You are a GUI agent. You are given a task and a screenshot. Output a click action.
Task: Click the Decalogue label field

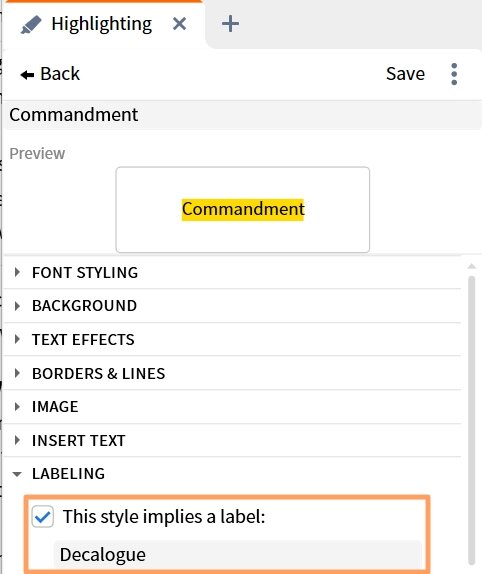(x=238, y=555)
